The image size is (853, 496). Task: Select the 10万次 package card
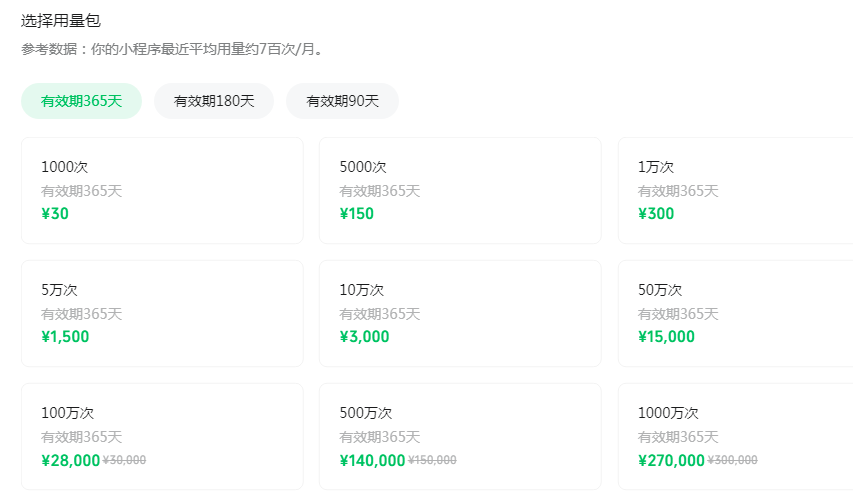460,313
